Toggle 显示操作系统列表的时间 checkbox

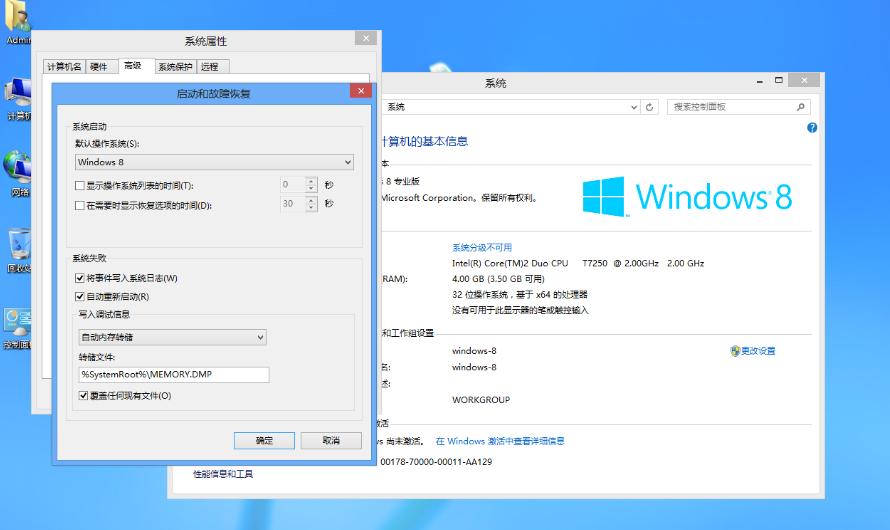pyautogui.click(x=80, y=186)
